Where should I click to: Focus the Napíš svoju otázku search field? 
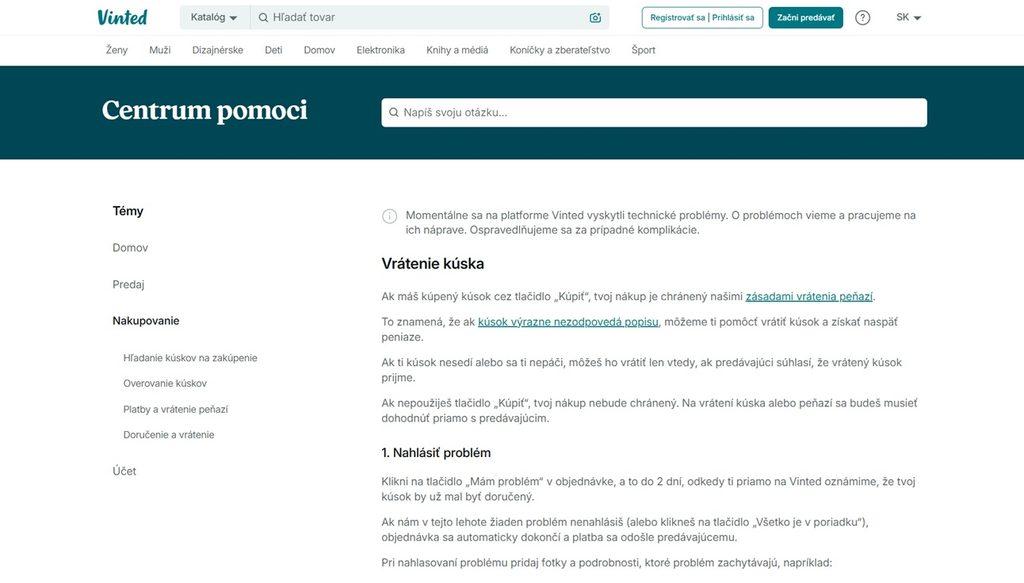coord(654,112)
